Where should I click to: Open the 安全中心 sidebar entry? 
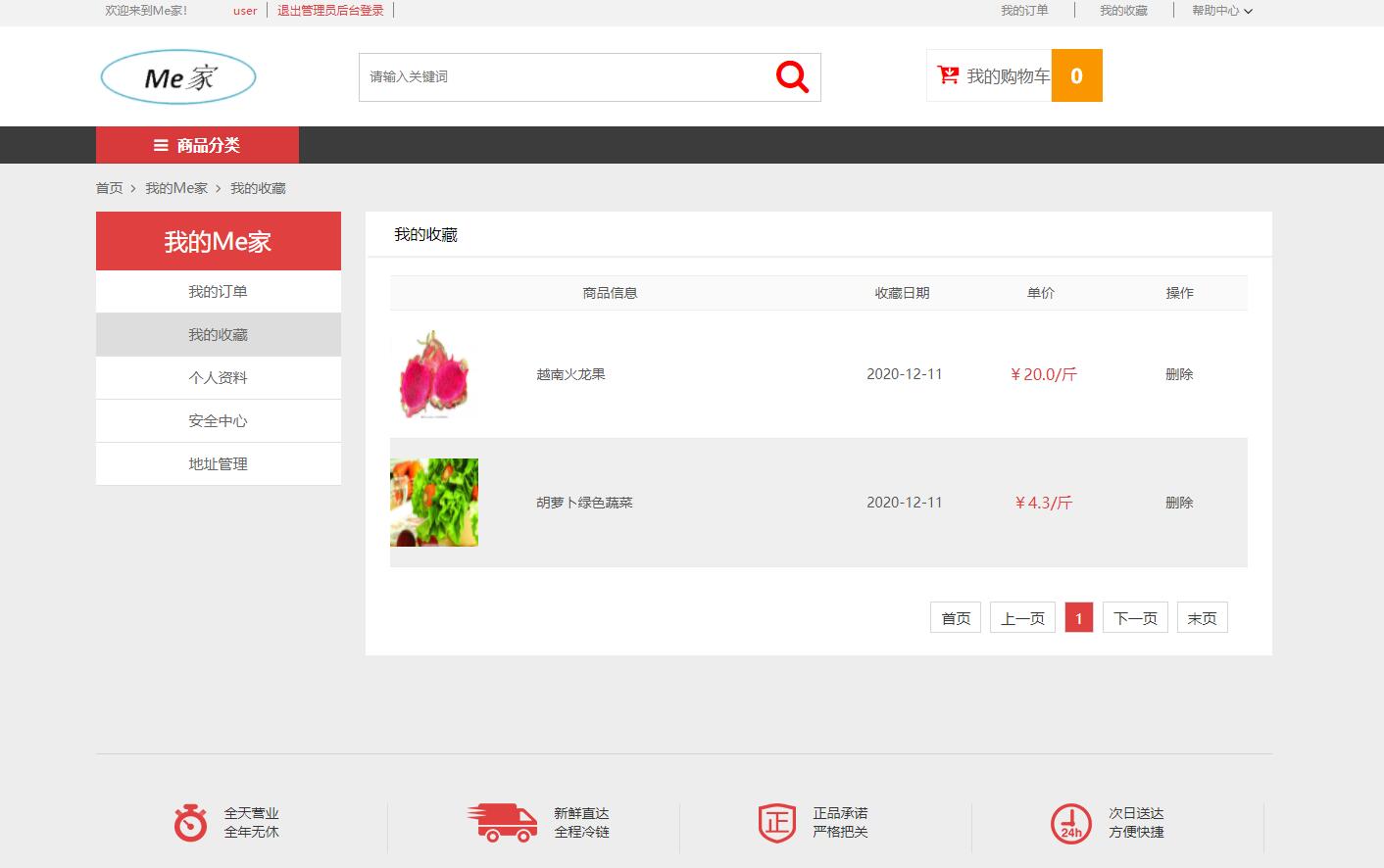pos(218,420)
